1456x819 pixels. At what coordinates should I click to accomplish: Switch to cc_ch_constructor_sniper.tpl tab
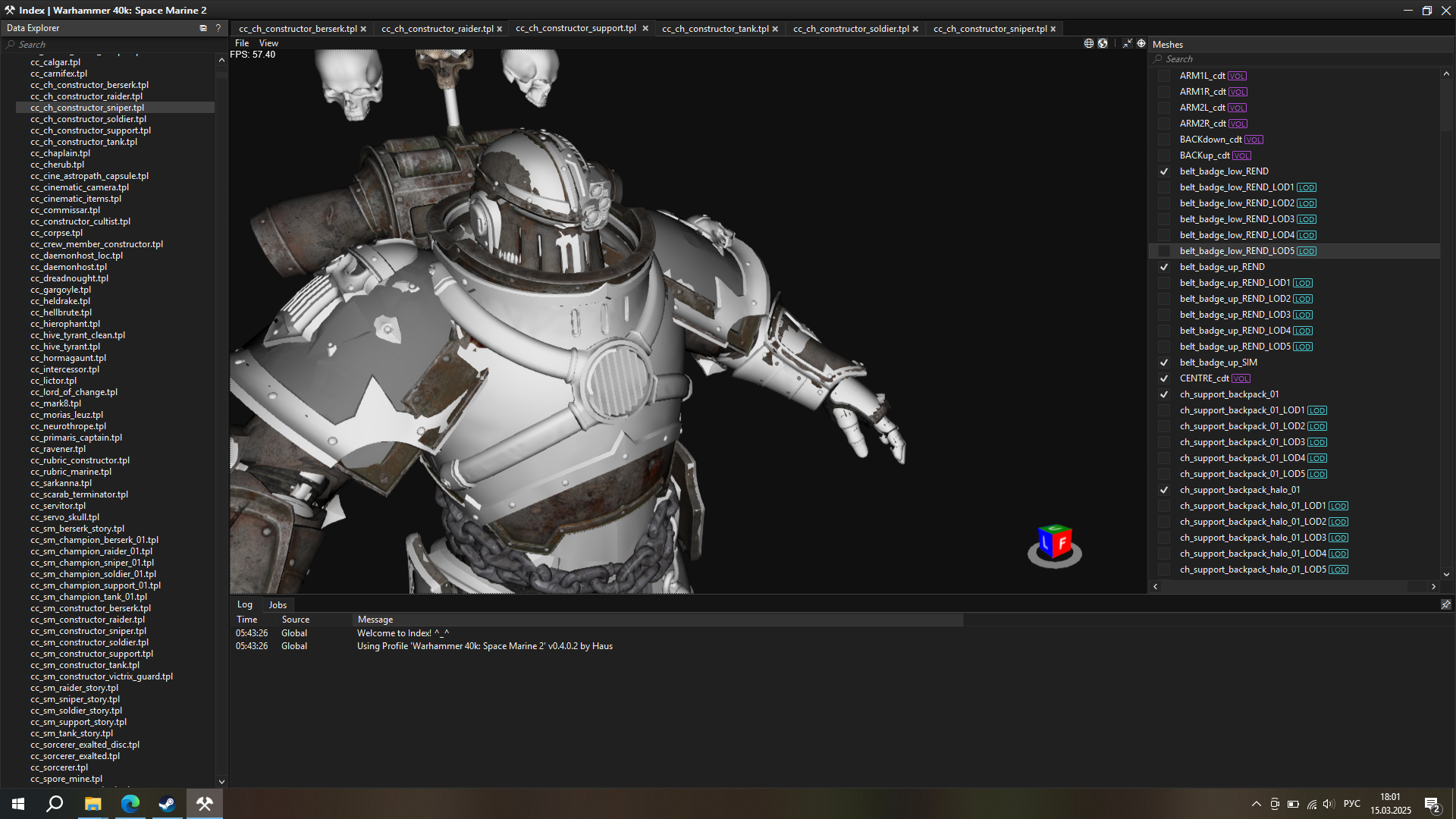point(990,29)
